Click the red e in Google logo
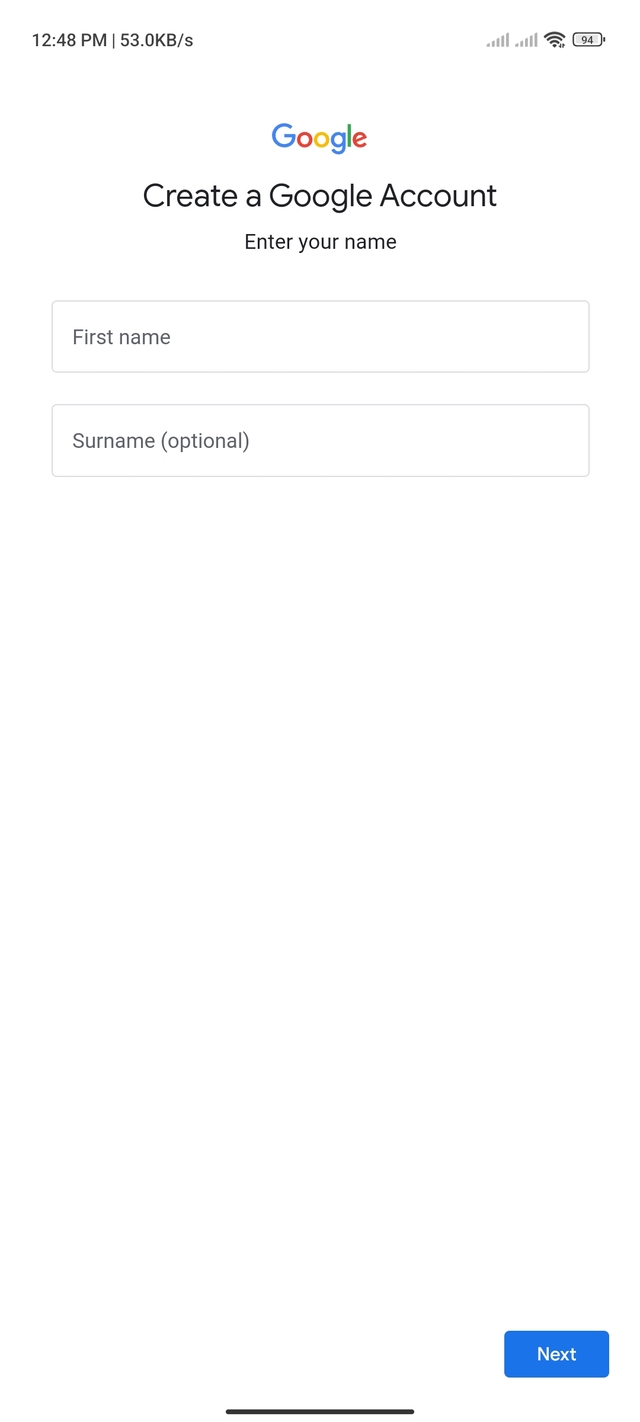 (x=359, y=139)
